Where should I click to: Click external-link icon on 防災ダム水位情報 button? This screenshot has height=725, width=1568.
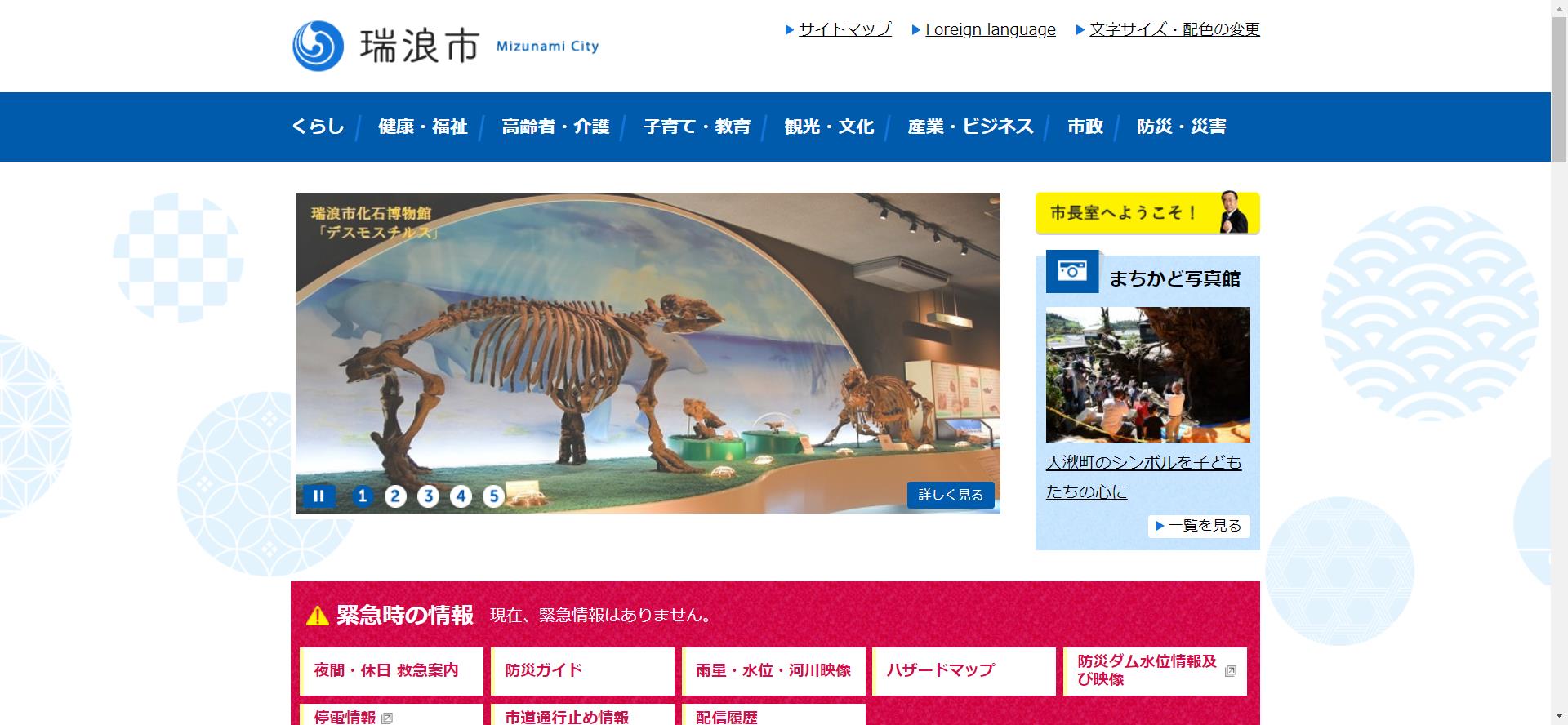[x=1231, y=670]
